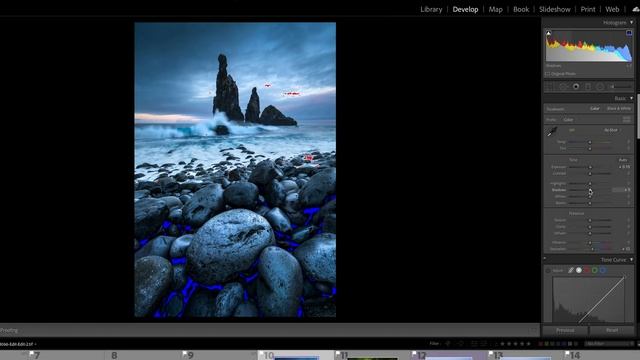Screen dimensions: 640x360
Task: Click the Blacks slider handle
Action: [590, 203]
